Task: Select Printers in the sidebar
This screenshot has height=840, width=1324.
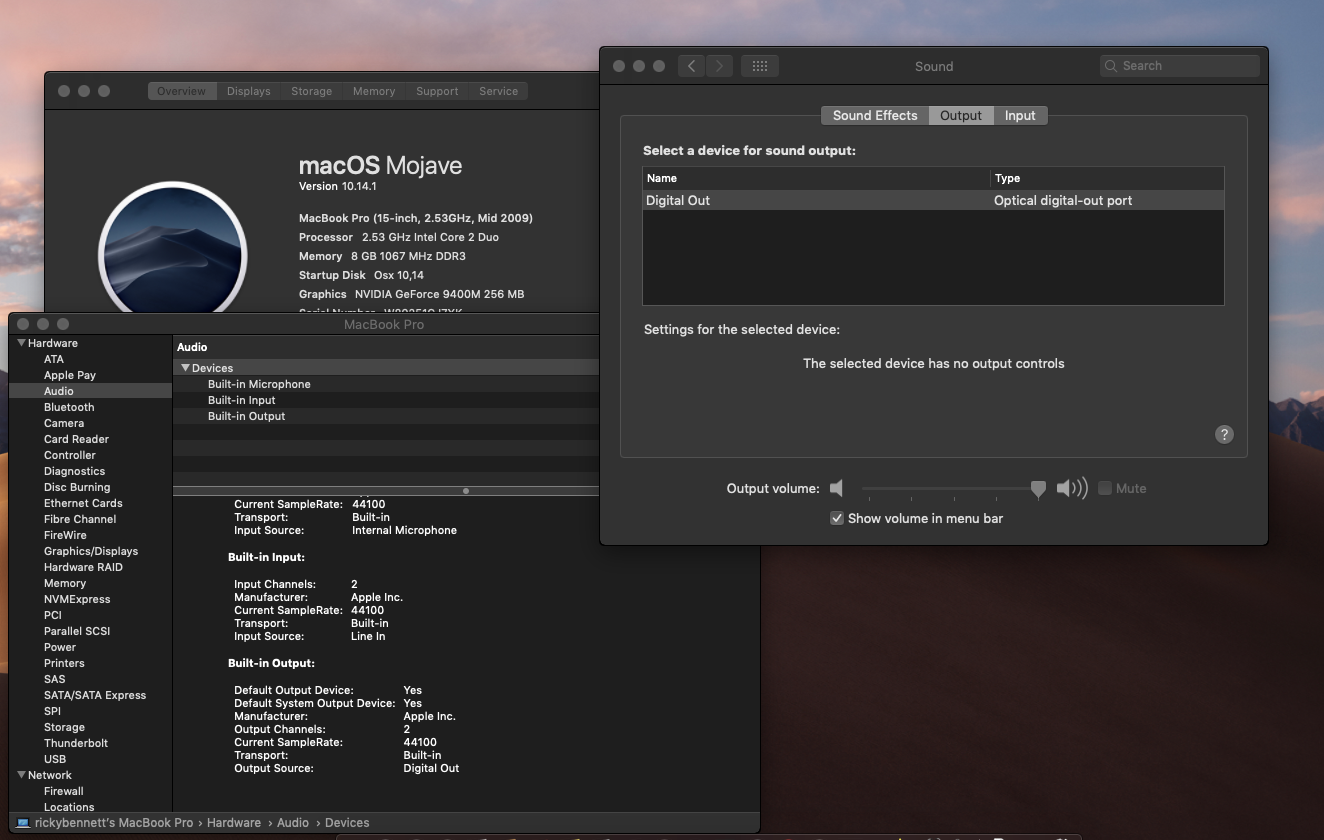Action: (x=64, y=663)
